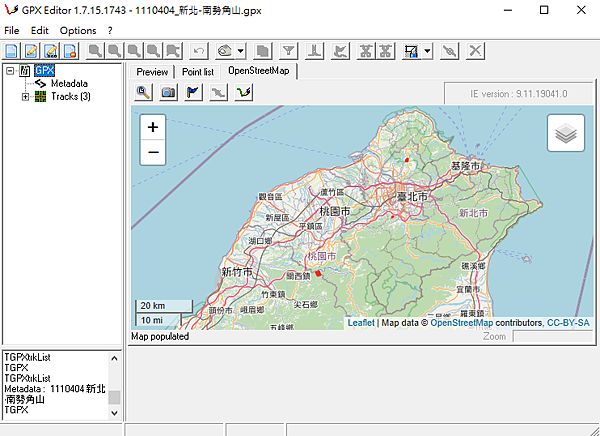Open the map Layers control
600x436 pixels.
(566, 133)
